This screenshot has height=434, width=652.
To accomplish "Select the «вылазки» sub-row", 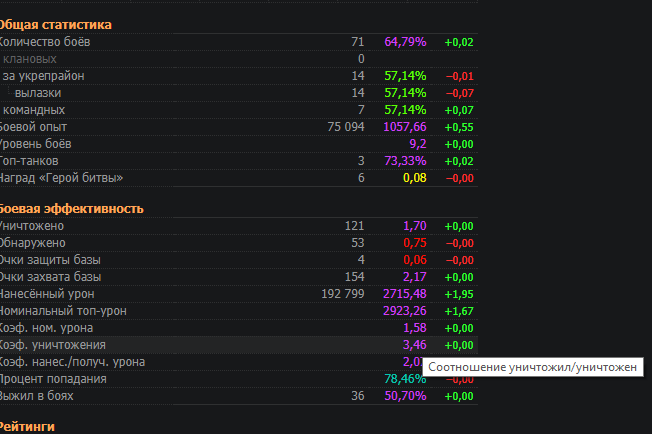I will pyautogui.click(x=37, y=93).
